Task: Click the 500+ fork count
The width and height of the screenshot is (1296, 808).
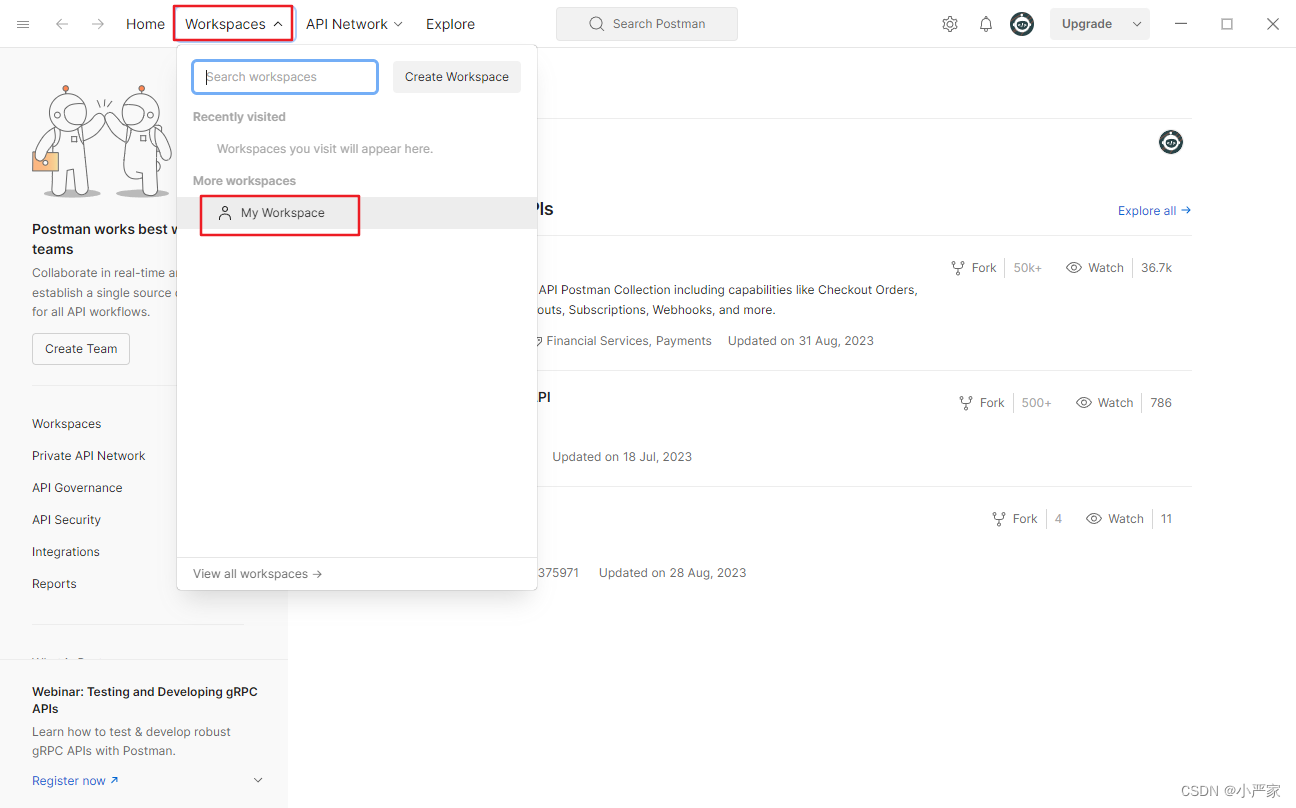Action: (1036, 403)
